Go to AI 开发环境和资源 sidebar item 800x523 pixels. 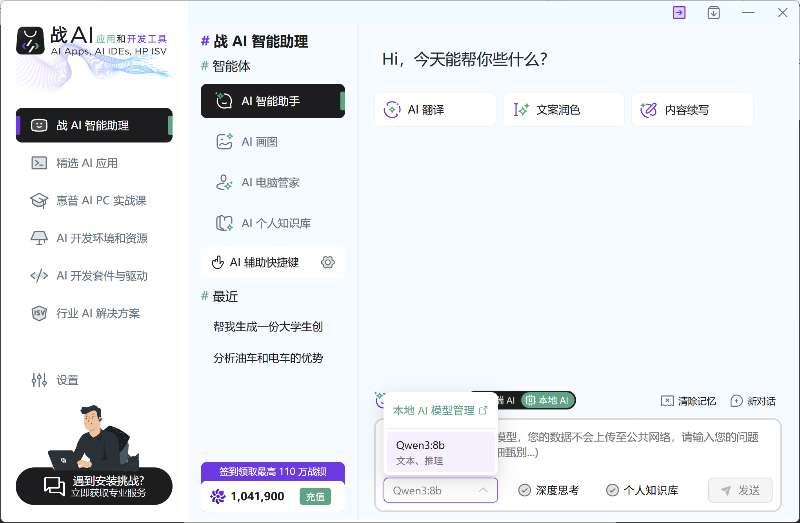click(x=101, y=238)
